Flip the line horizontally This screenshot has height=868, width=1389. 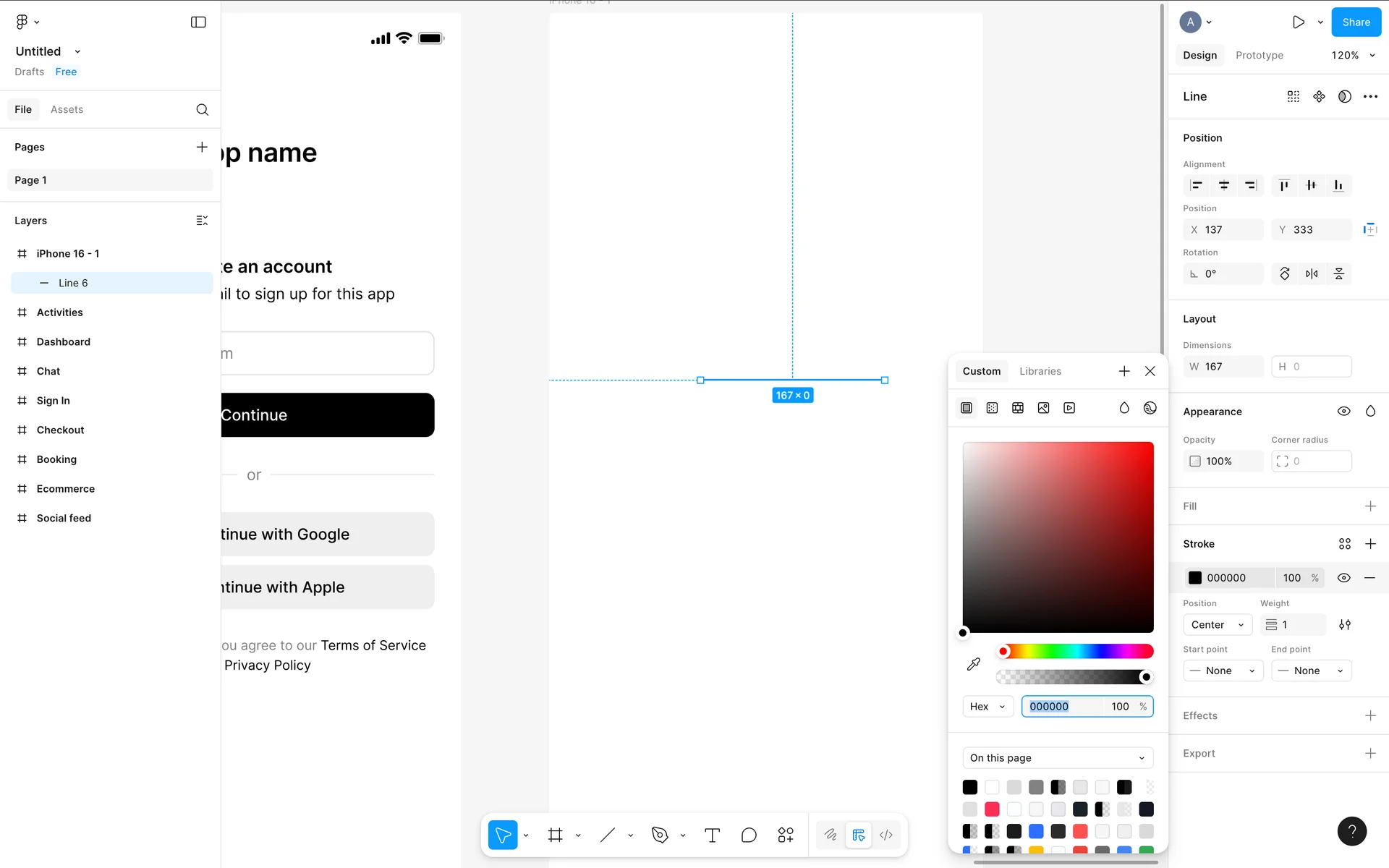coord(1312,274)
